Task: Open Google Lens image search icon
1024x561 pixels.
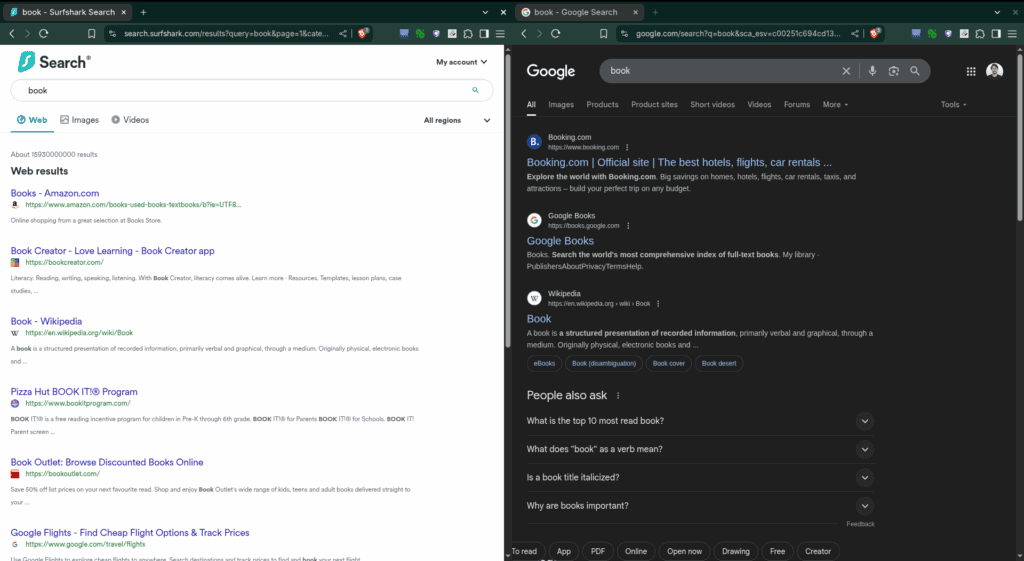Action: pyautogui.click(x=894, y=71)
